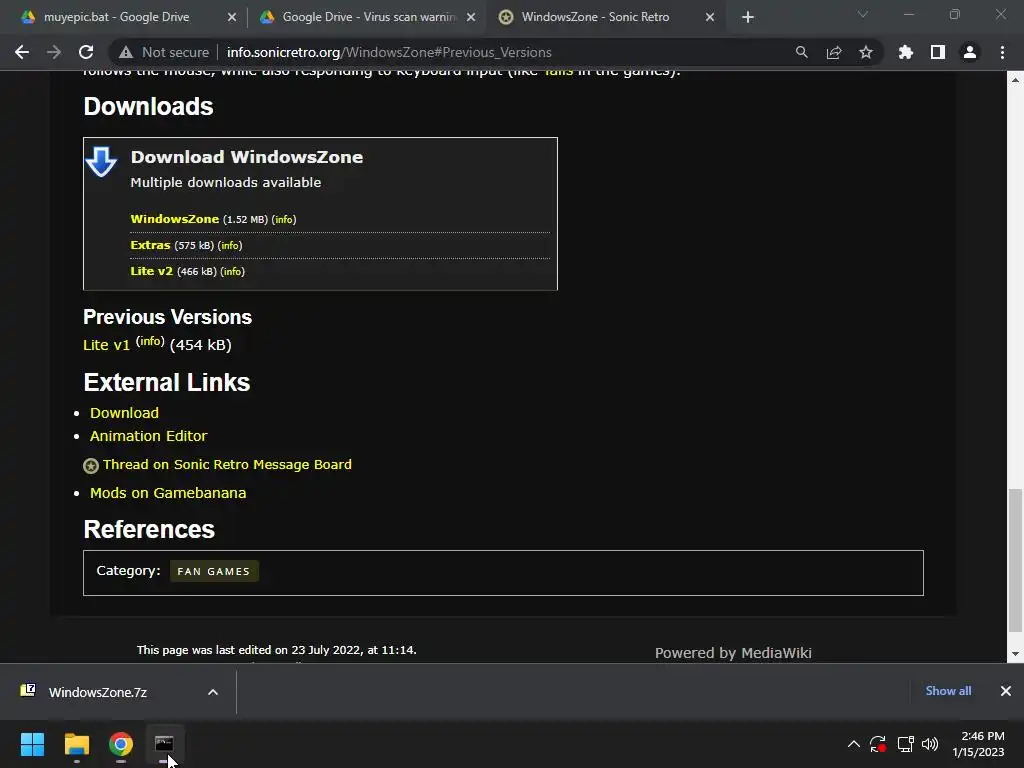
Task: Open network settings from tray icon
Action: [x=905, y=744]
